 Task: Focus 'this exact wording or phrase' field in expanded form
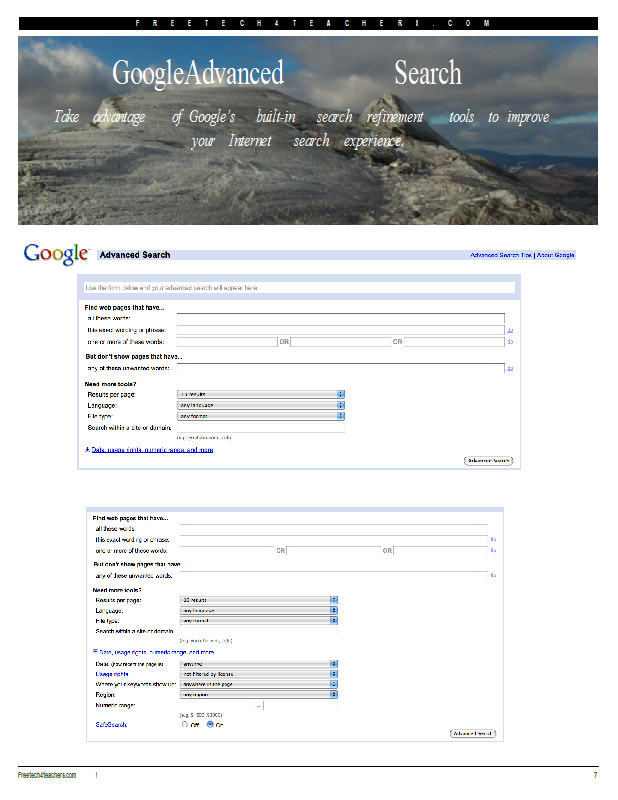(x=334, y=539)
